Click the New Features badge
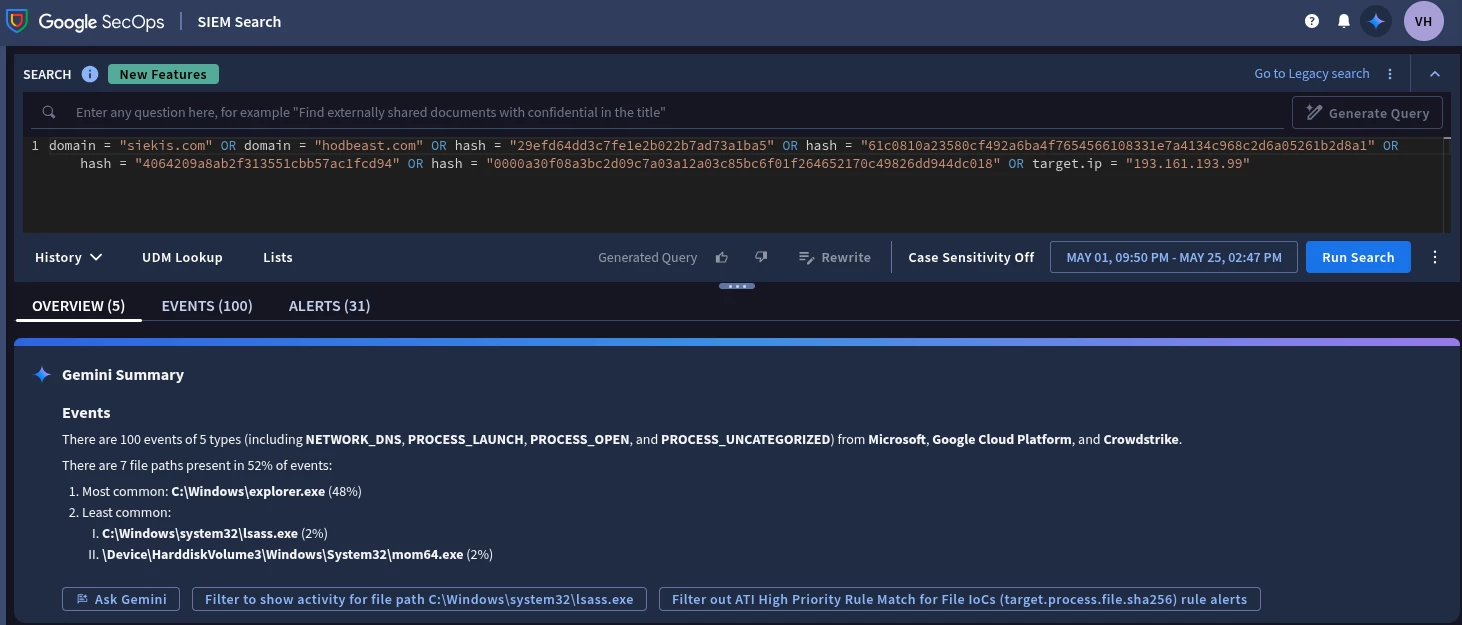 163,74
